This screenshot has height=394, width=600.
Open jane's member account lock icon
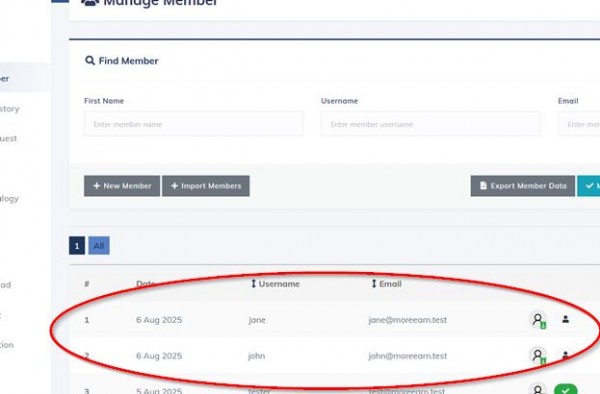(x=538, y=320)
